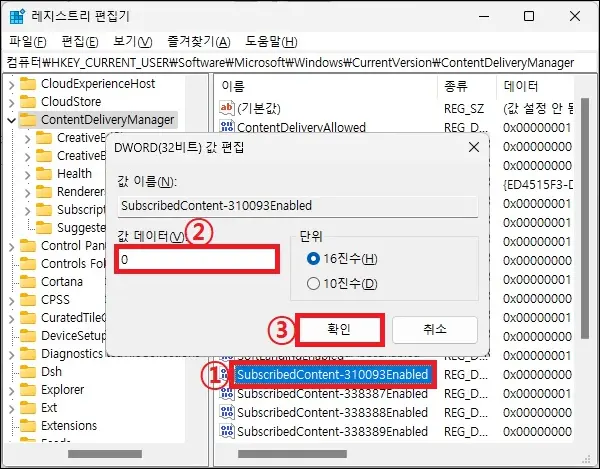Click the 종류 column header
Image resolution: width=600 pixels, height=469 pixels.
click(456, 86)
